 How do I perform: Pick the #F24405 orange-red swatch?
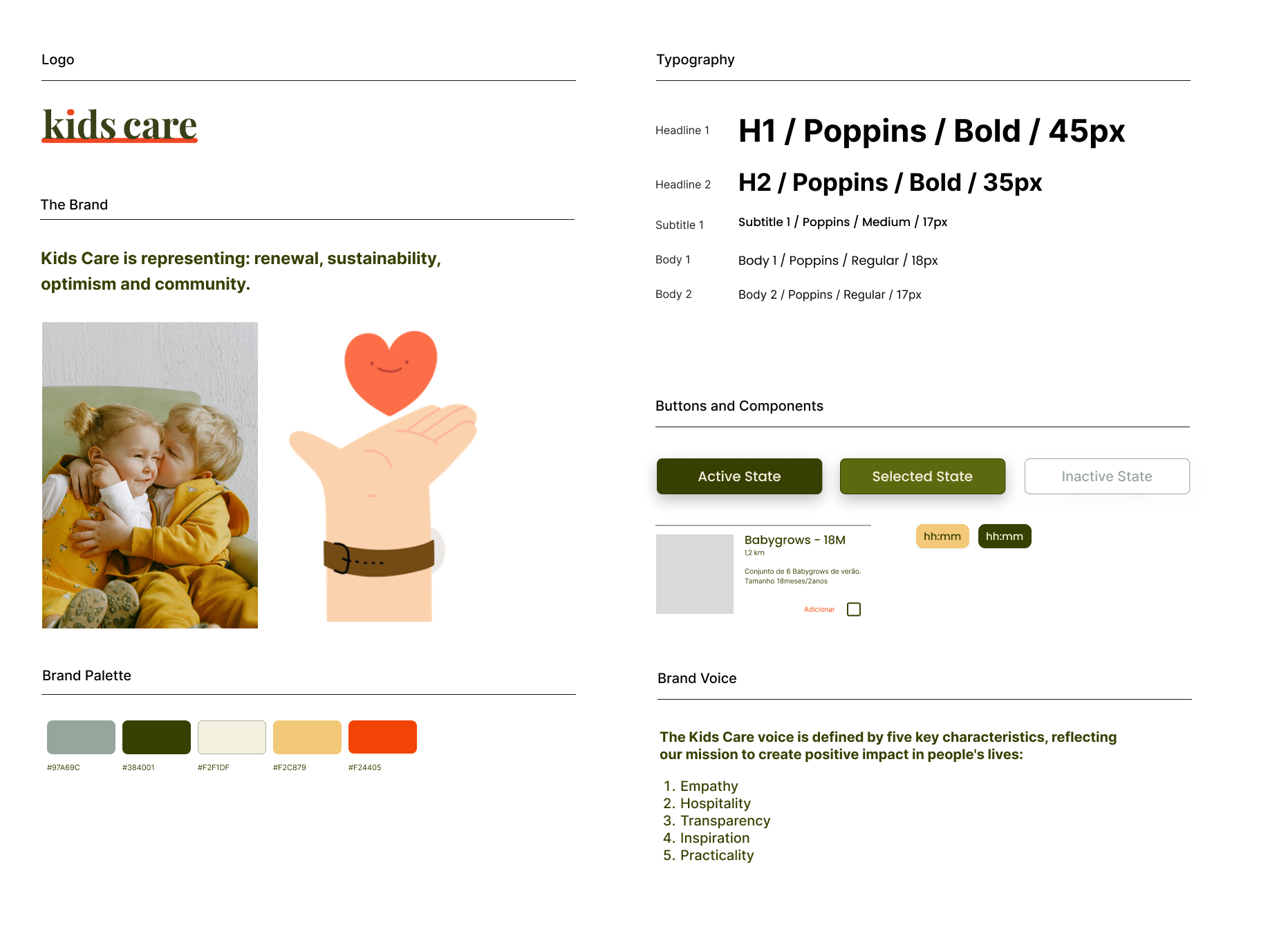pyautogui.click(x=382, y=737)
